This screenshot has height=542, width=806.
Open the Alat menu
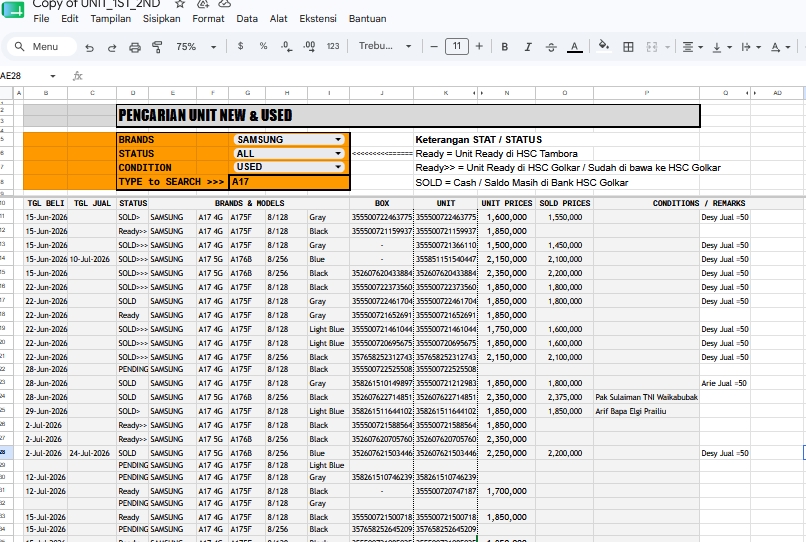[x=278, y=19]
